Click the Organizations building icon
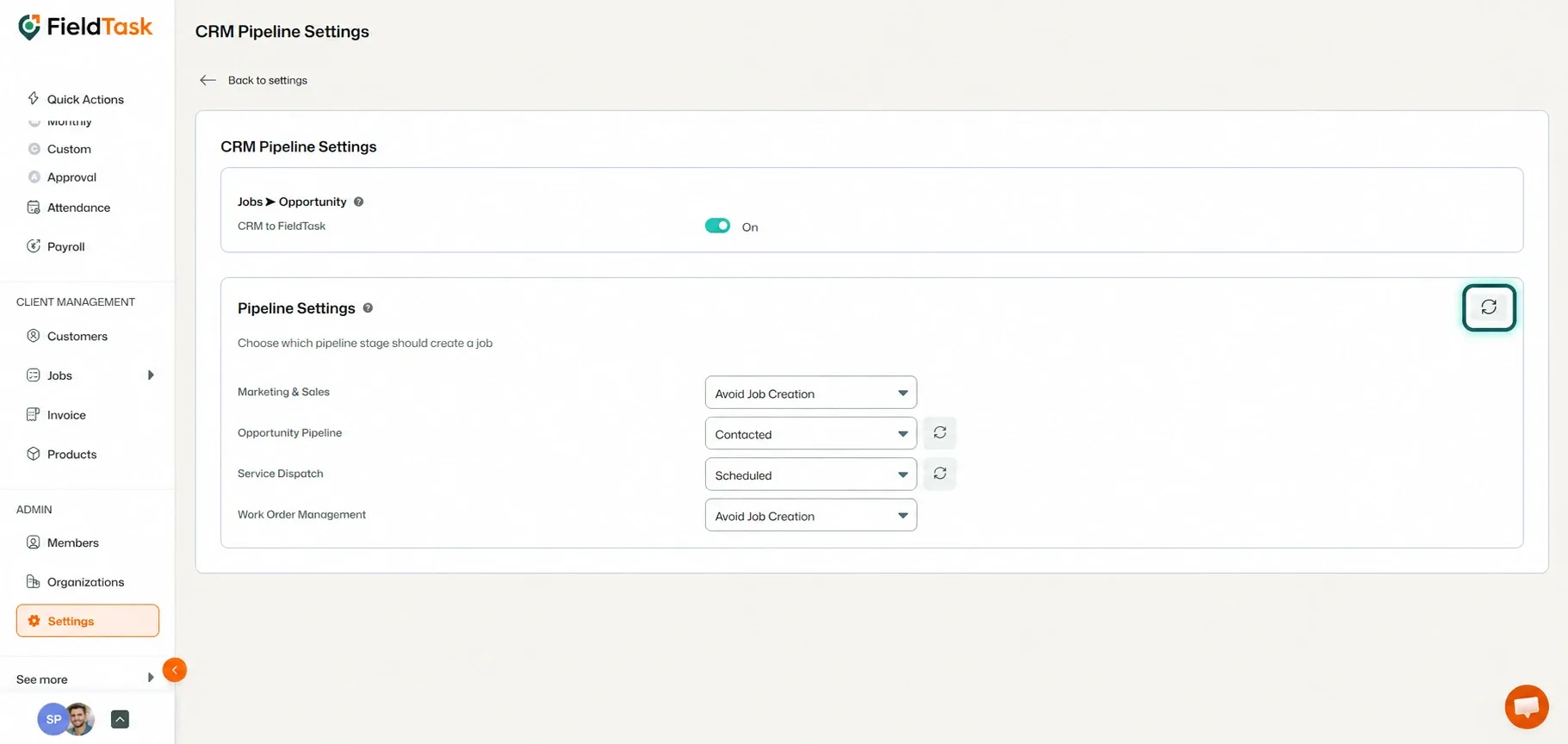The width and height of the screenshot is (1568, 744). pos(34,581)
